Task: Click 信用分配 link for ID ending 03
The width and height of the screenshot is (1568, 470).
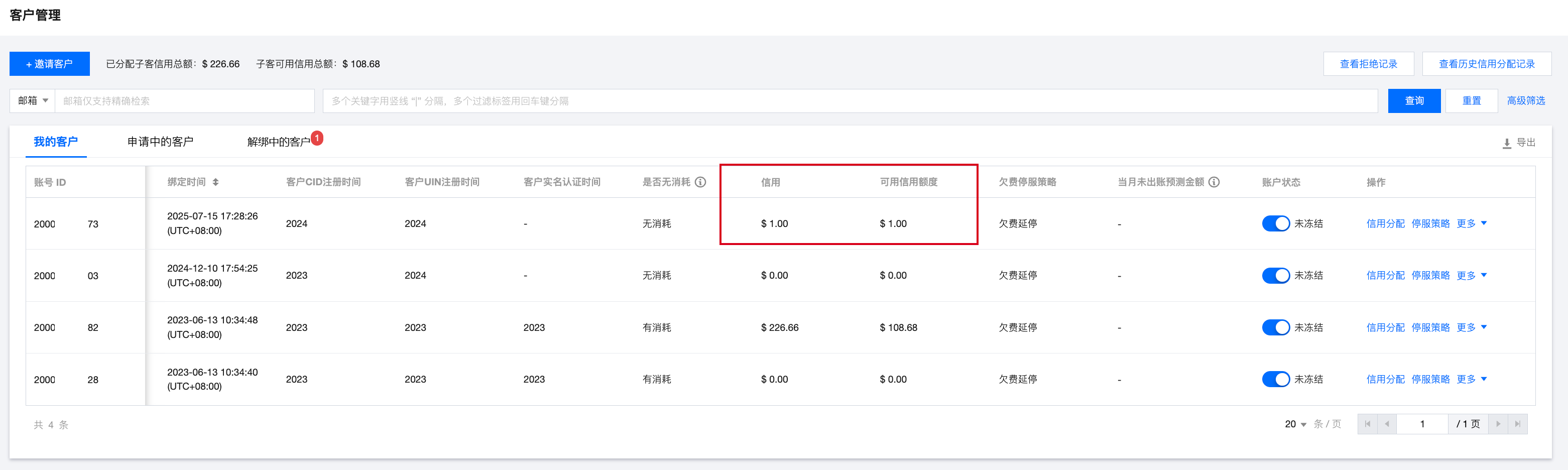Action: [x=1385, y=275]
